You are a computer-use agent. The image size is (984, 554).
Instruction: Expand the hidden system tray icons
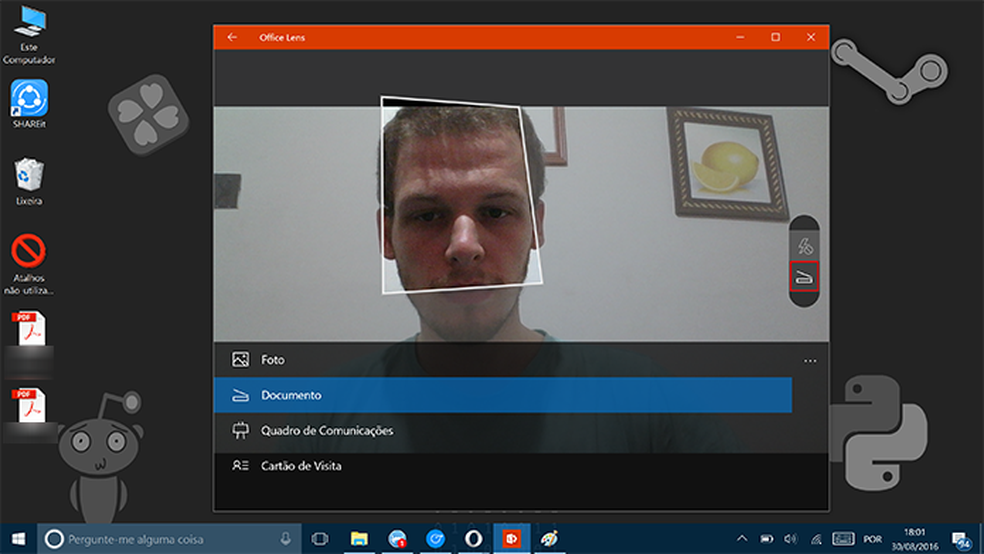(x=742, y=539)
